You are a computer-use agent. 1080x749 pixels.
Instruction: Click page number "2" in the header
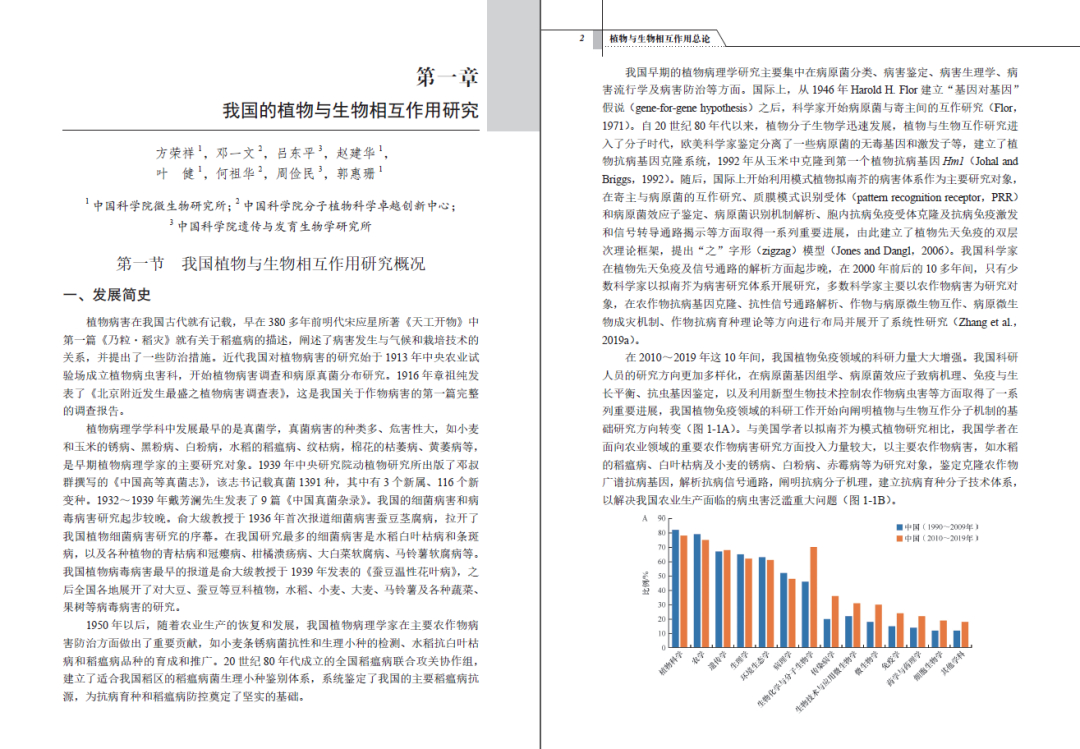pyautogui.click(x=582, y=39)
